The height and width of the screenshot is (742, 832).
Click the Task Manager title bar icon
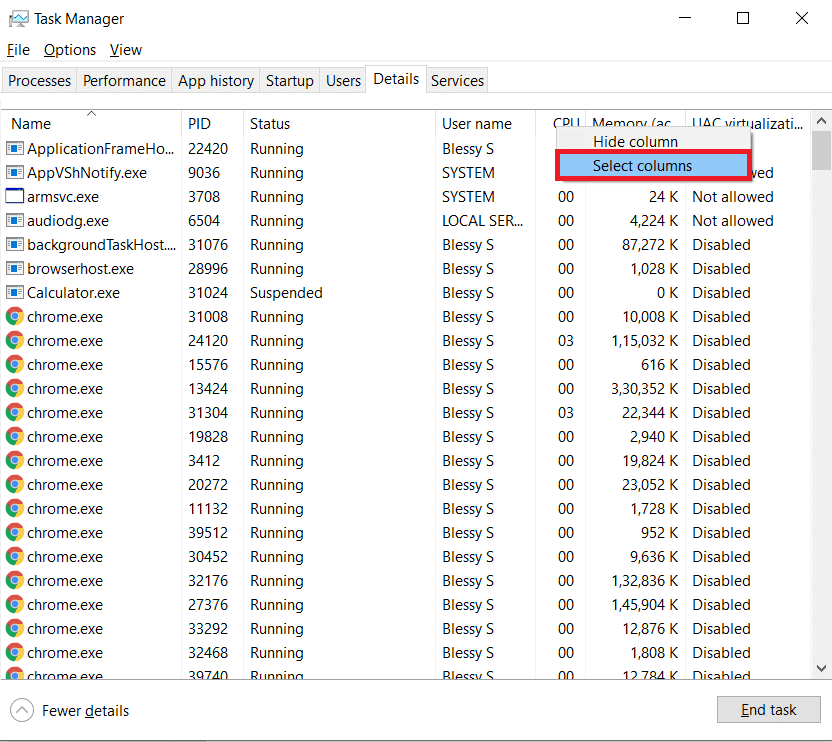click(21, 18)
